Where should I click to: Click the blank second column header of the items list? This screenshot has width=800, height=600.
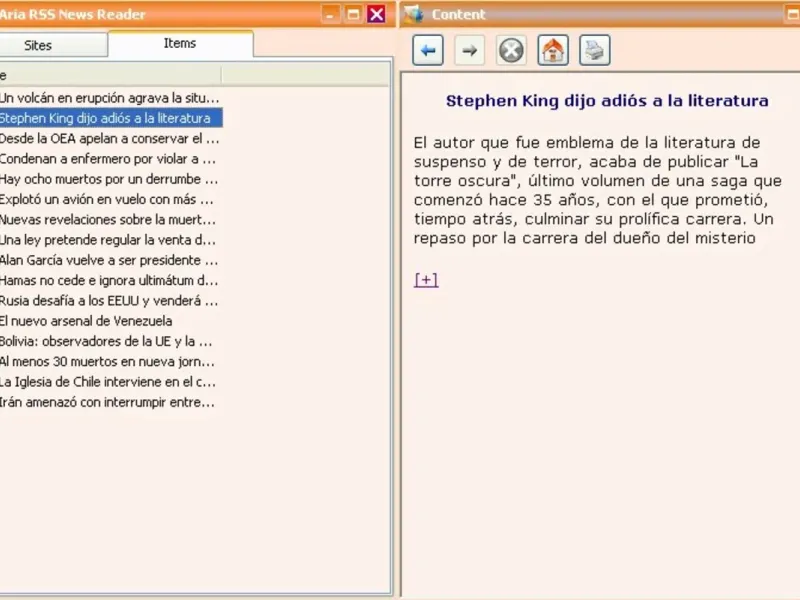(305, 76)
